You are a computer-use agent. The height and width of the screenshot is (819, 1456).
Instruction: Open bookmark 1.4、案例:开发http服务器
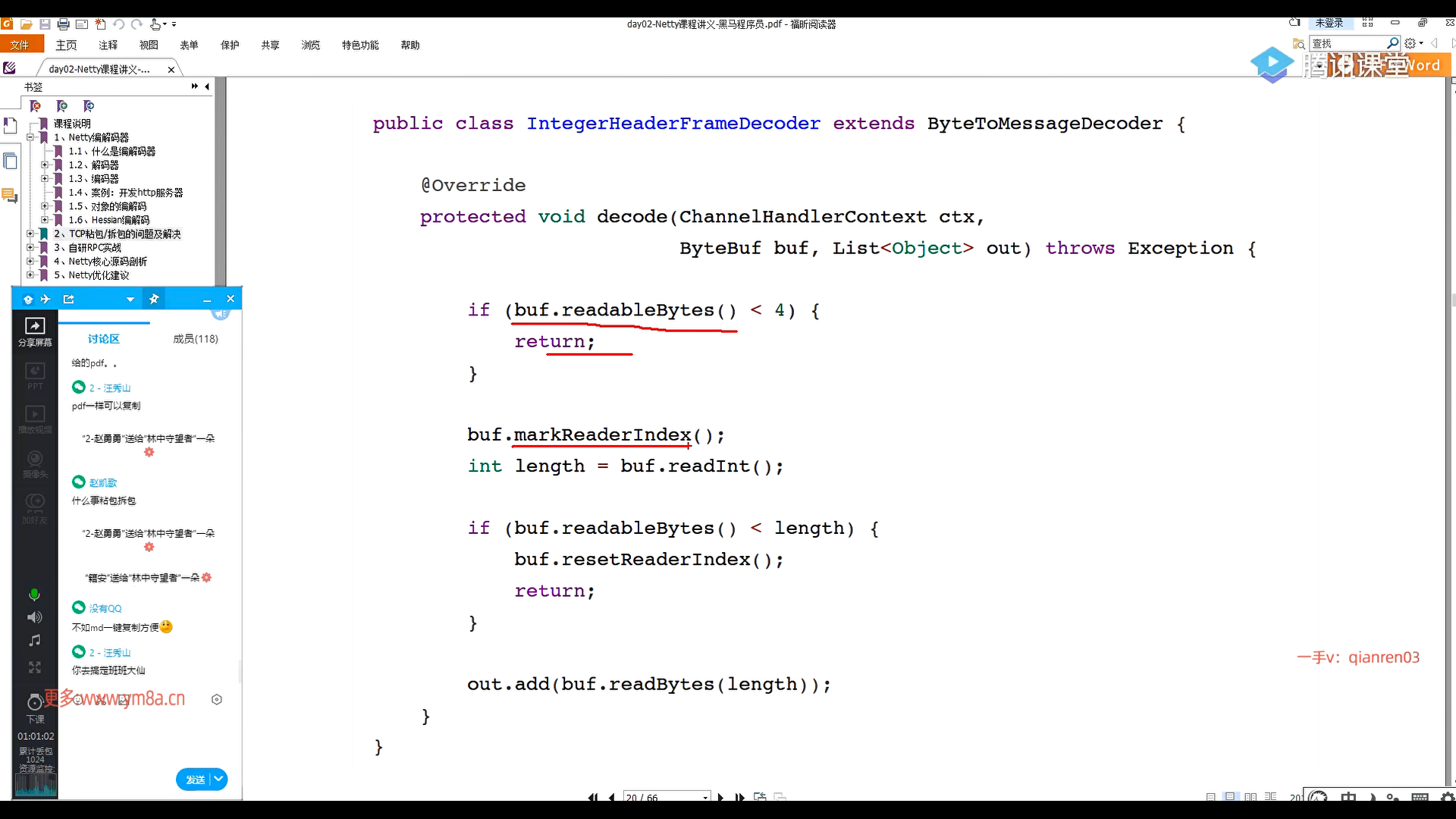(x=125, y=193)
